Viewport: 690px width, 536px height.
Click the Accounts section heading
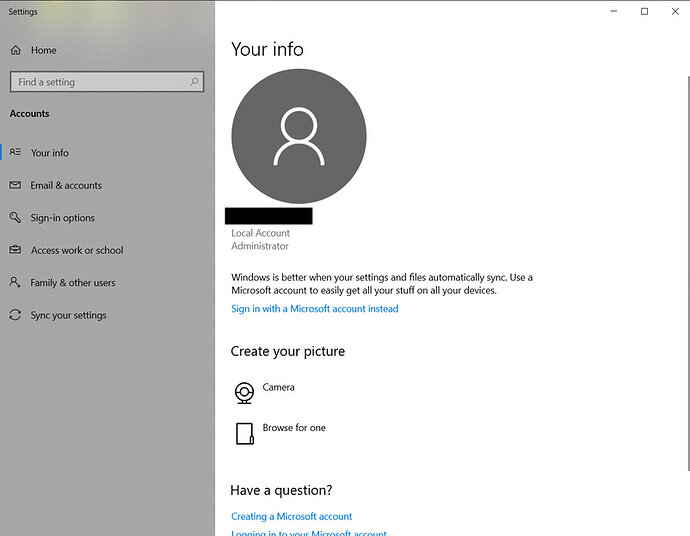pyautogui.click(x=29, y=114)
